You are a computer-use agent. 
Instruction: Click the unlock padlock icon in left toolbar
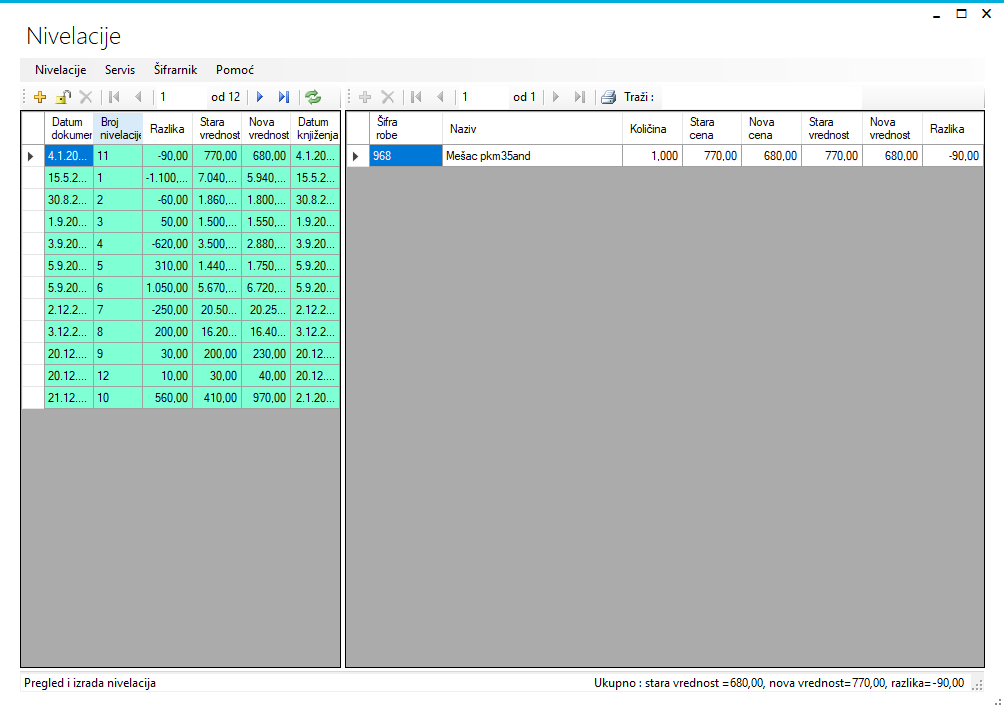coord(63,97)
